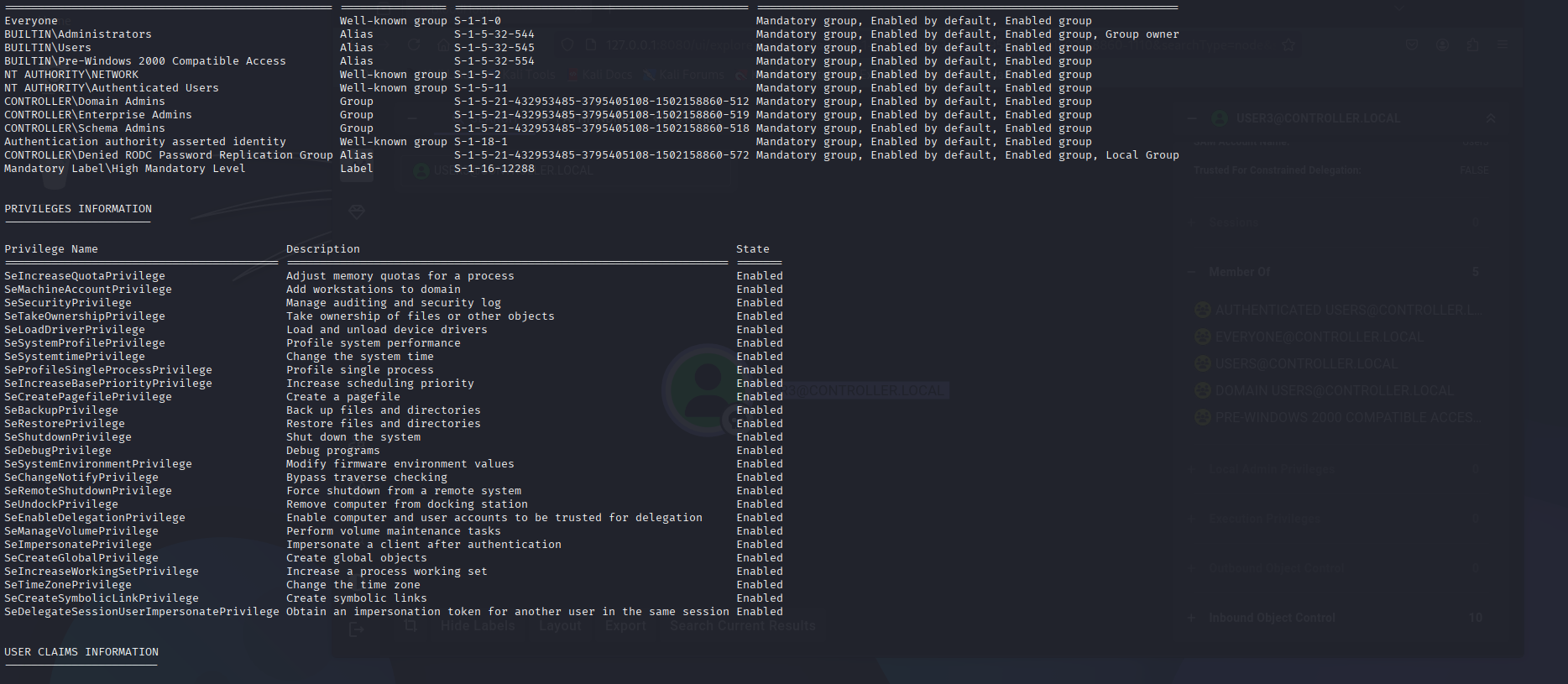Click 'Trusted For Constrained Delegation' property row
1568x684 pixels.
coord(1341,170)
